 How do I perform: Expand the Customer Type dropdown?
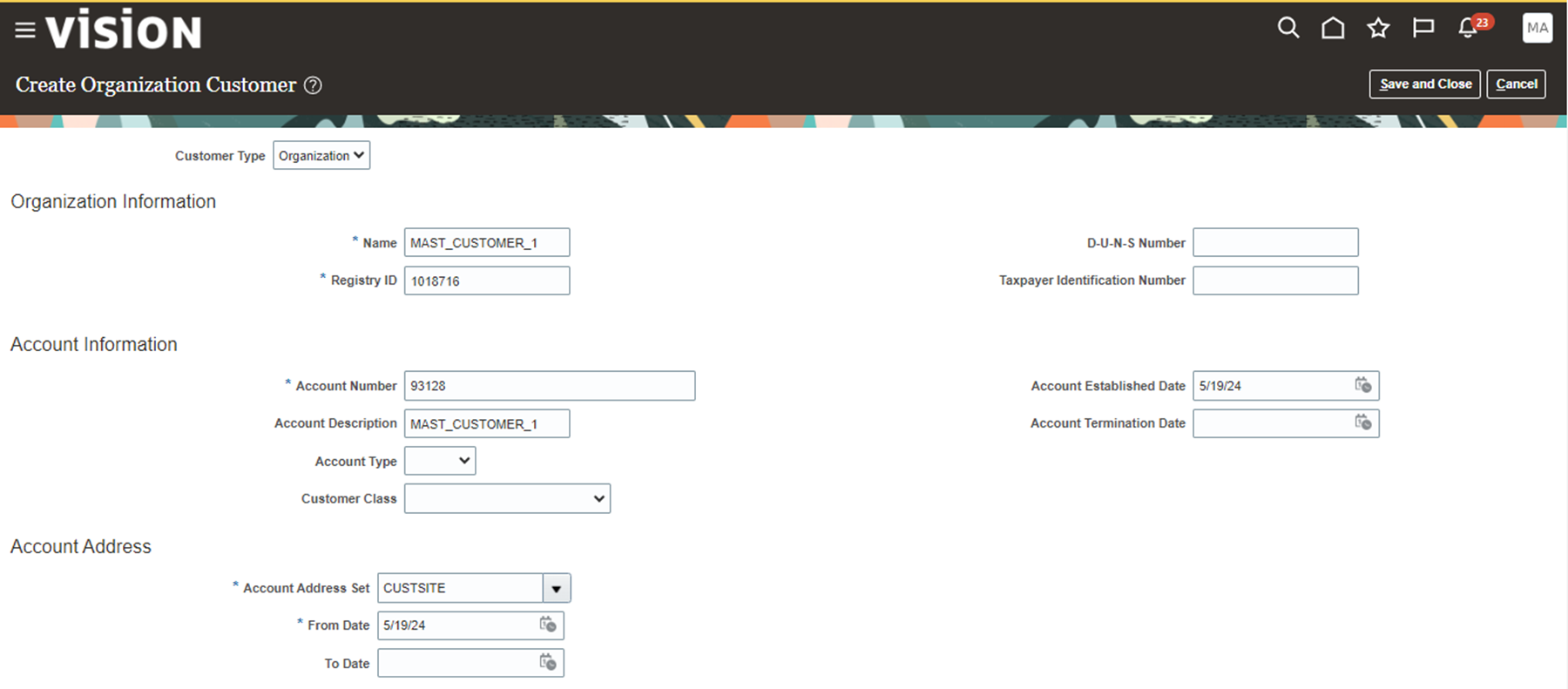(321, 155)
